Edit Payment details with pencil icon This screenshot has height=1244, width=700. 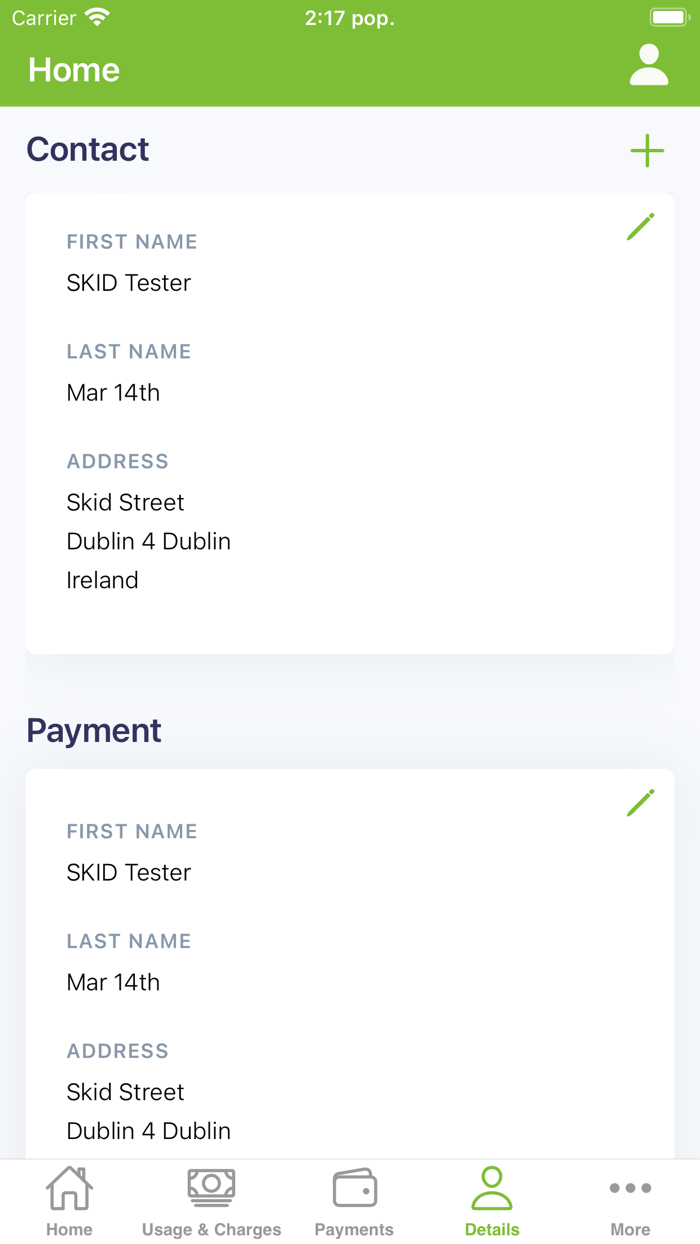pyautogui.click(x=640, y=803)
